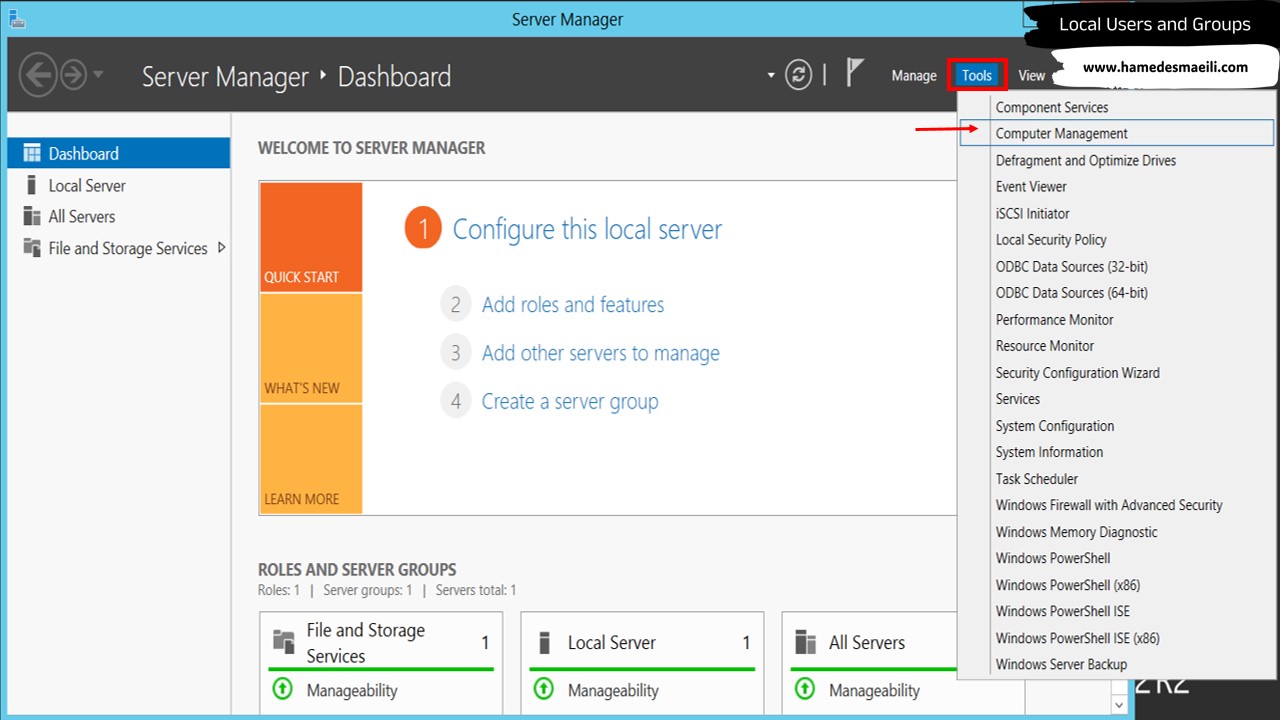
Task: Open Windows Server Backup
Action: [1117, 664]
